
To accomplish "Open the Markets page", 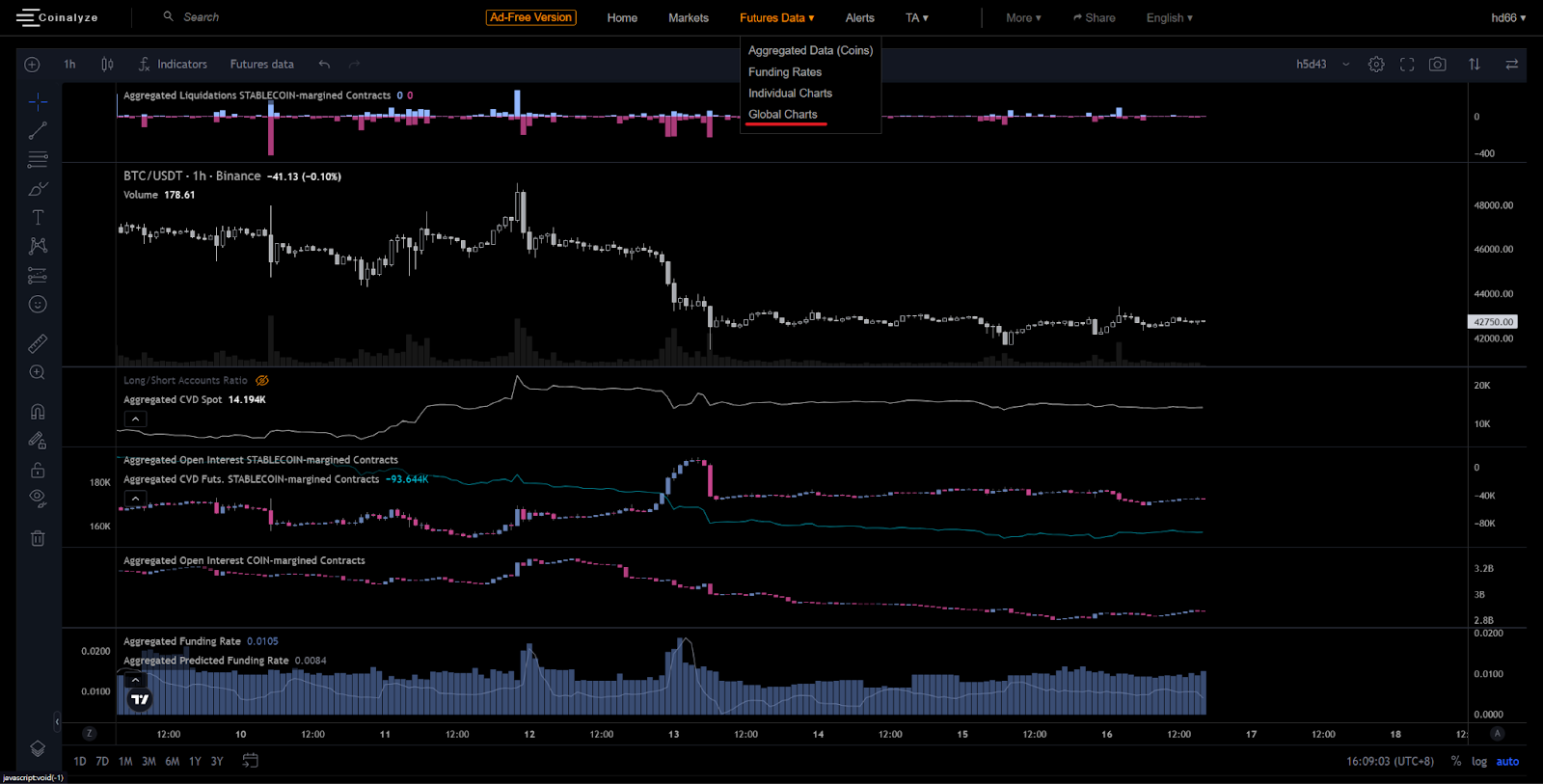I will pyautogui.click(x=689, y=18).
